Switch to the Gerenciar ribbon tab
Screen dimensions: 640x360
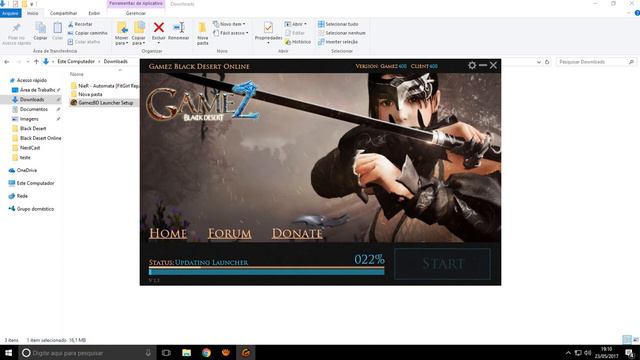[136, 13]
